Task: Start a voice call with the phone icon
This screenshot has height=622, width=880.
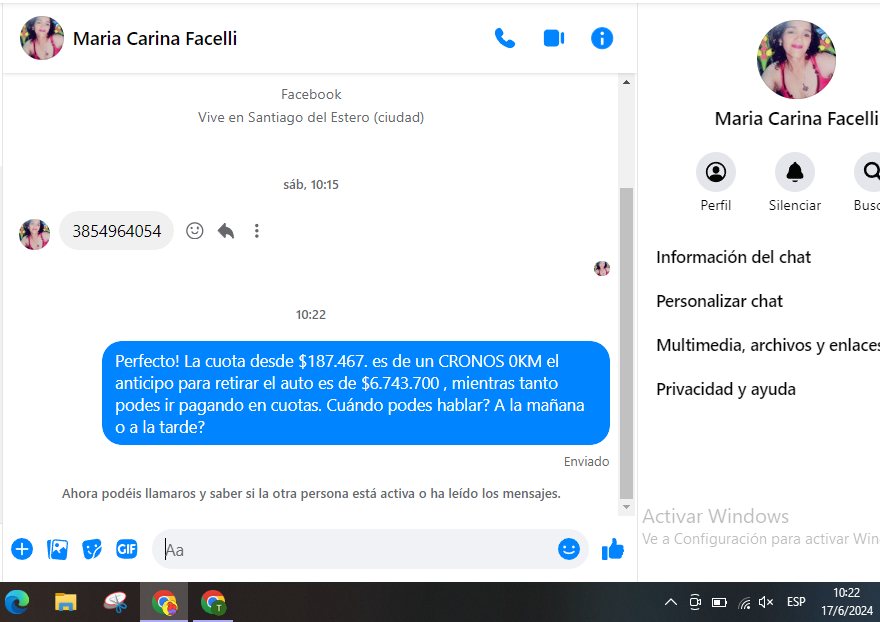Action: 505,38
